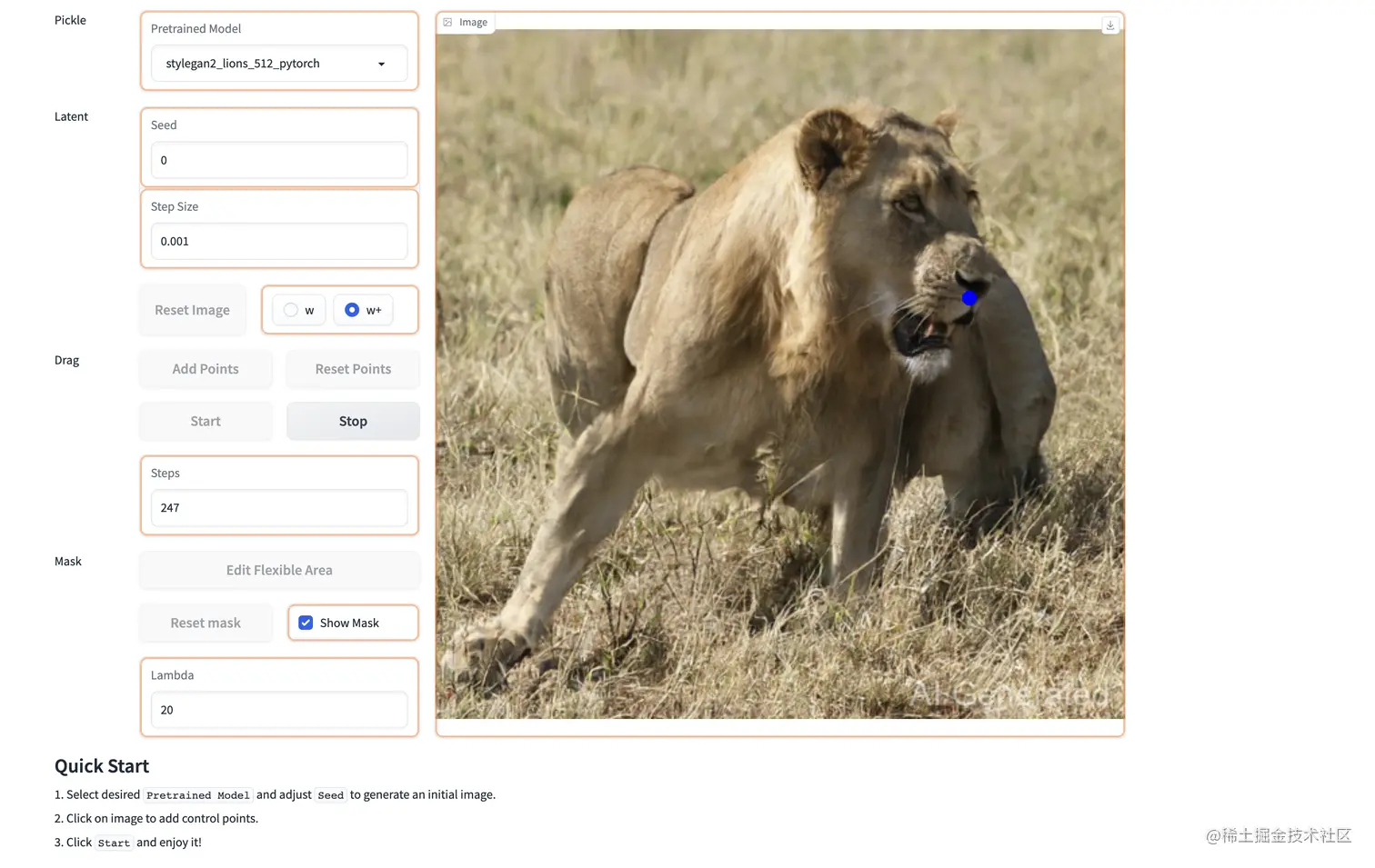Download the generated lion image
The image size is (1375, 868).
pyautogui.click(x=1109, y=25)
